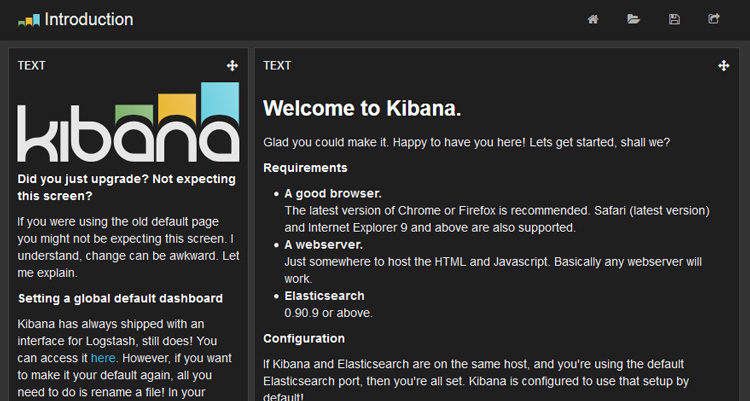Open the share dashboard icon
The width and height of the screenshot is (750, 401).
(714, 19)
